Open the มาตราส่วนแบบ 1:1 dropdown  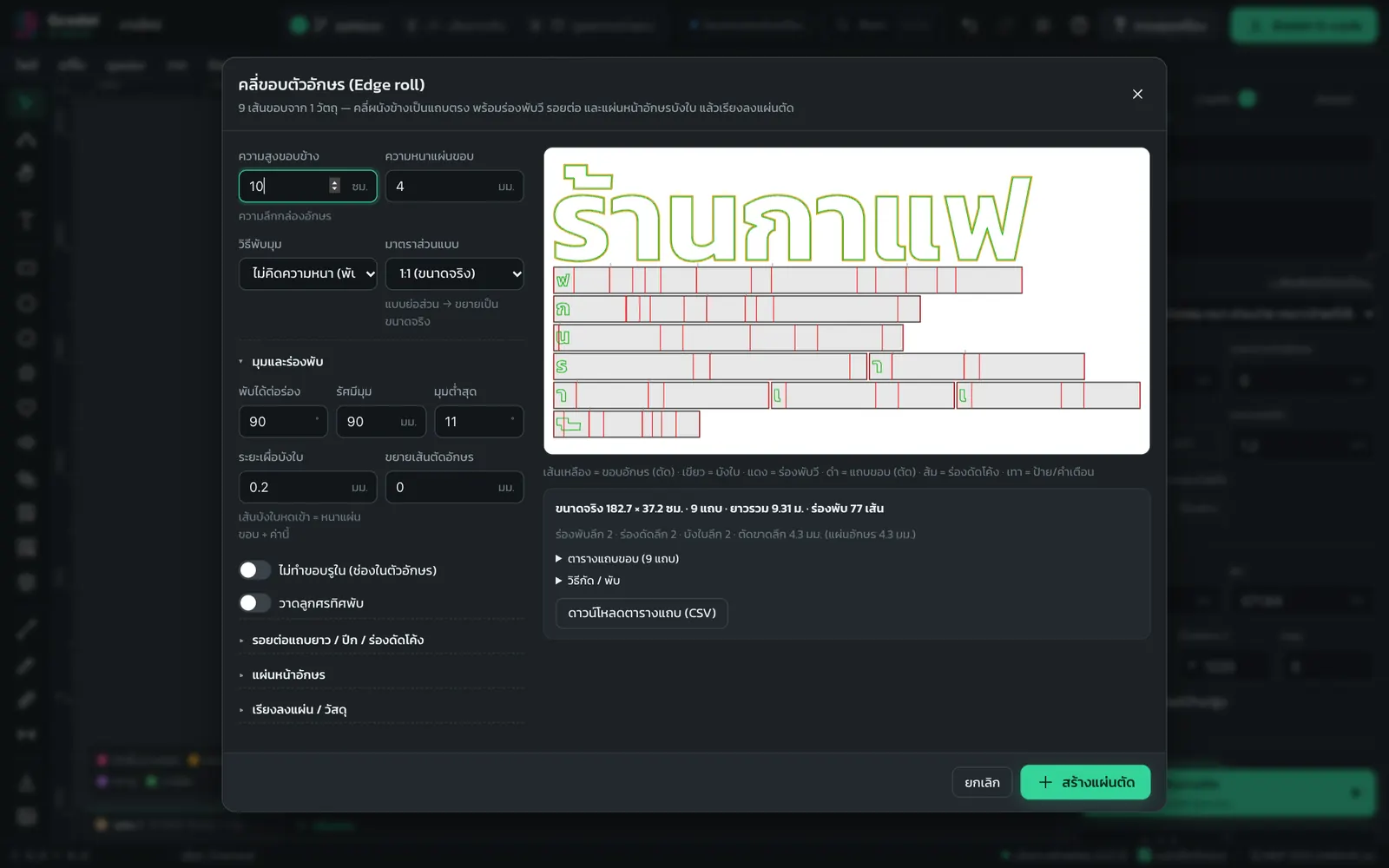[454, 273]
